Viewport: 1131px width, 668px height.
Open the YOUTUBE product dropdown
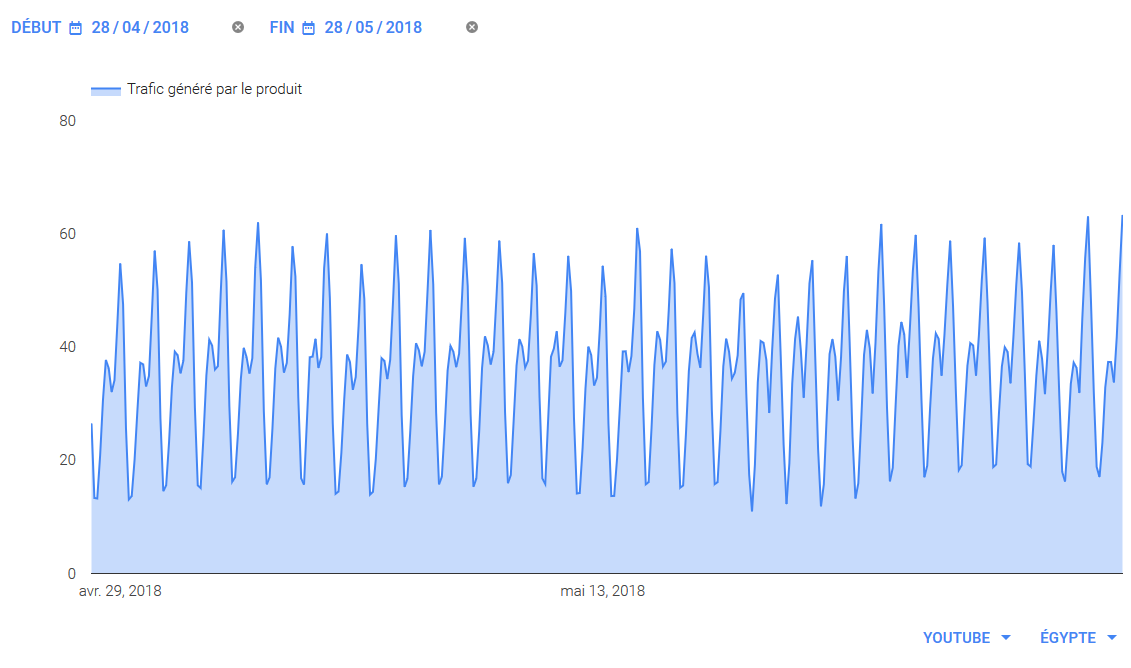[x=967, y=638]
